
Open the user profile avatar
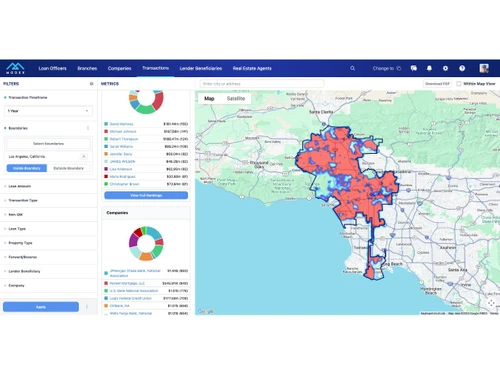coord(484,68)
